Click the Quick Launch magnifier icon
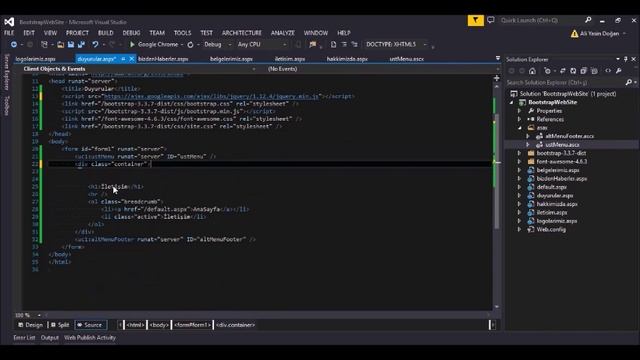The height and width of the screenshot is (360, 640). [x=588, y=20]
